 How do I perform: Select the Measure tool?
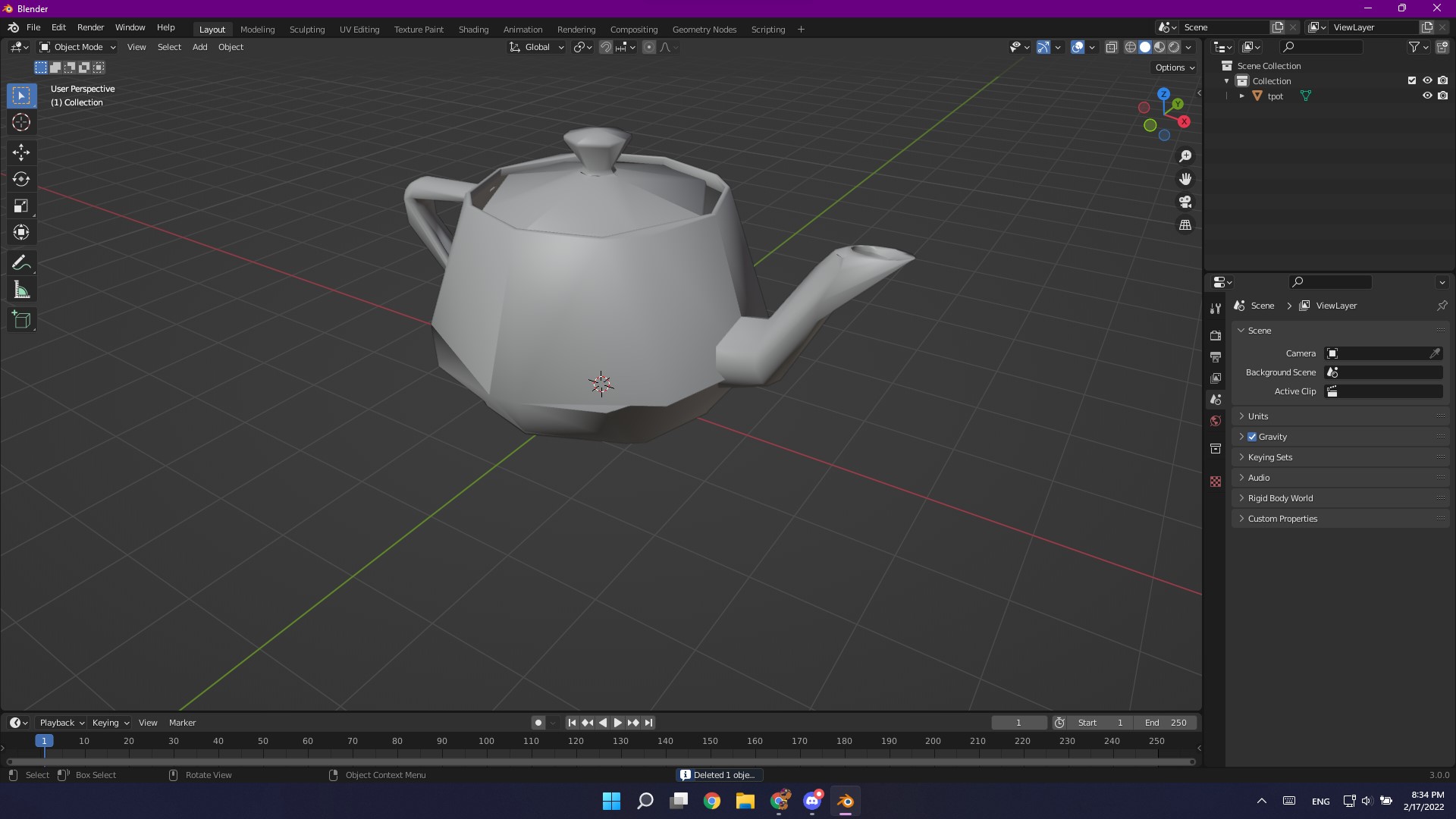coord(20,289)
